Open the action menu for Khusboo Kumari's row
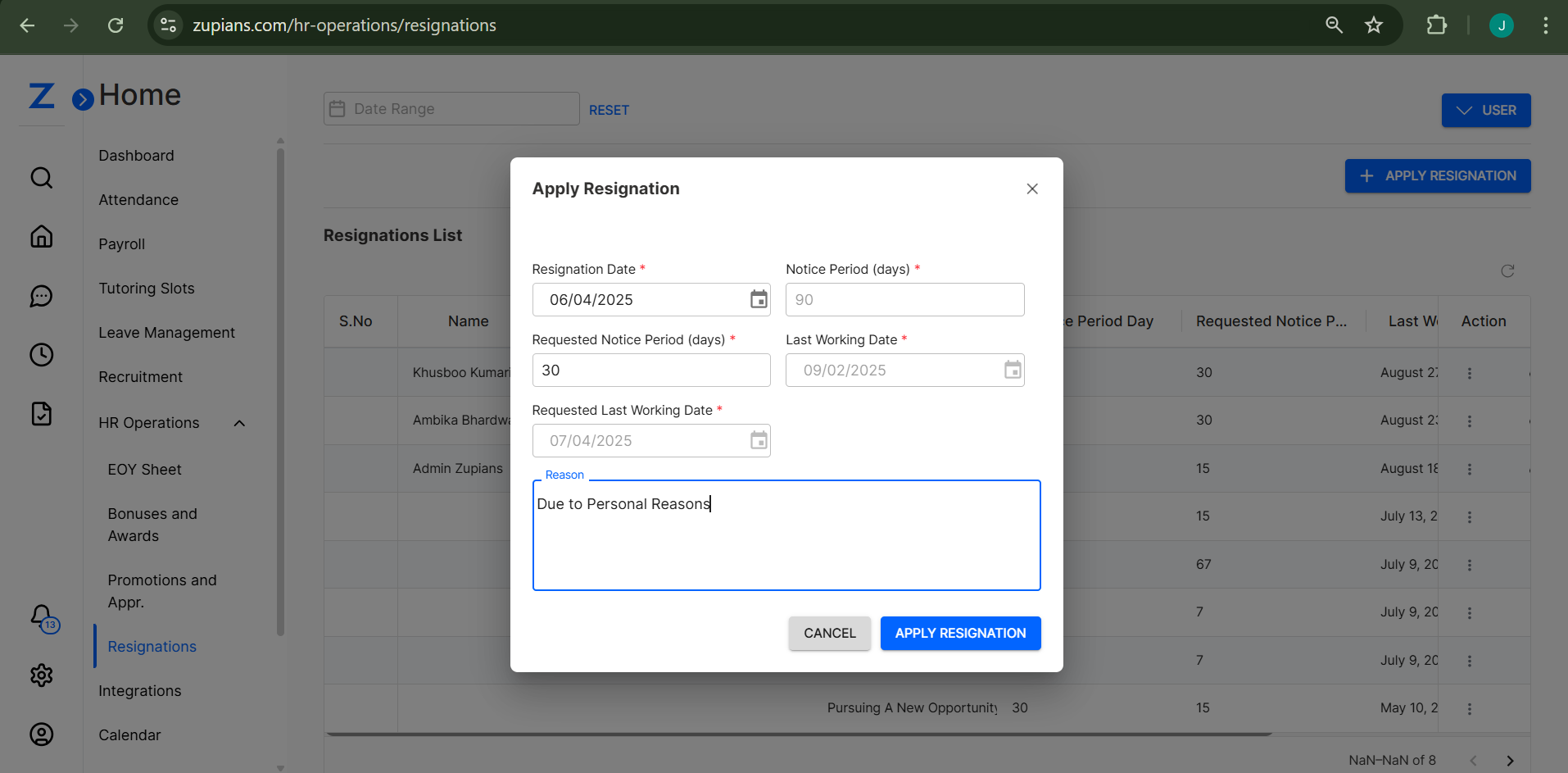Screen dimensions: 1568x773 1470,373
